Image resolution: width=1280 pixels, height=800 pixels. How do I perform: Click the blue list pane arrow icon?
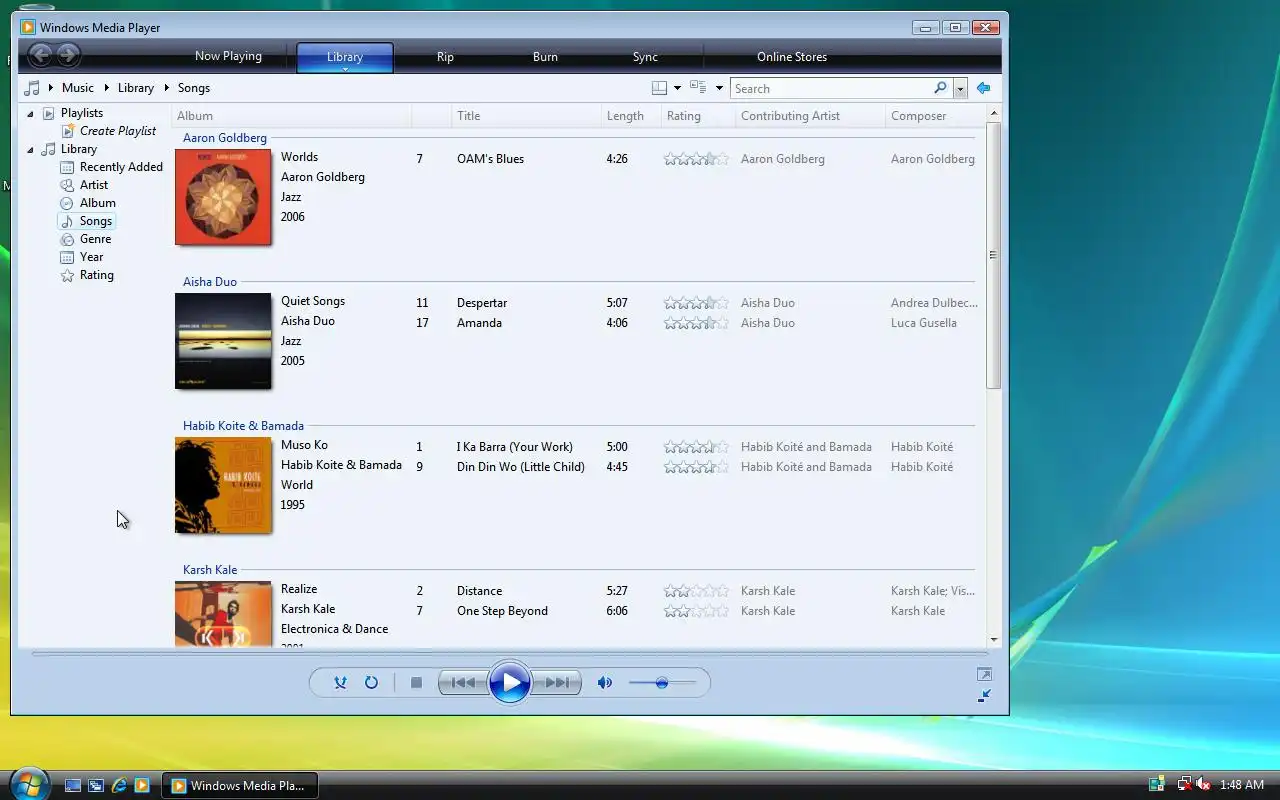983,88
